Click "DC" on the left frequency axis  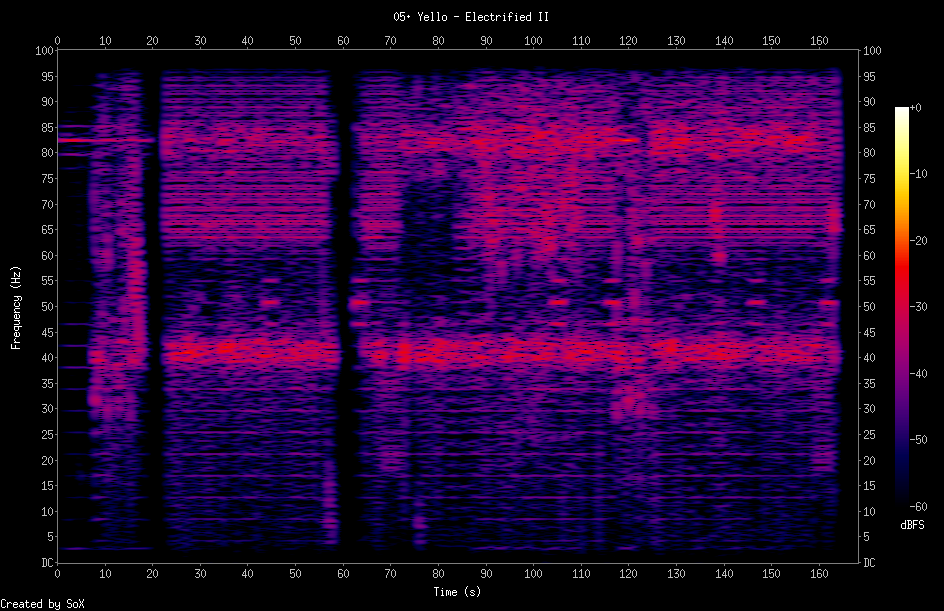47,563
